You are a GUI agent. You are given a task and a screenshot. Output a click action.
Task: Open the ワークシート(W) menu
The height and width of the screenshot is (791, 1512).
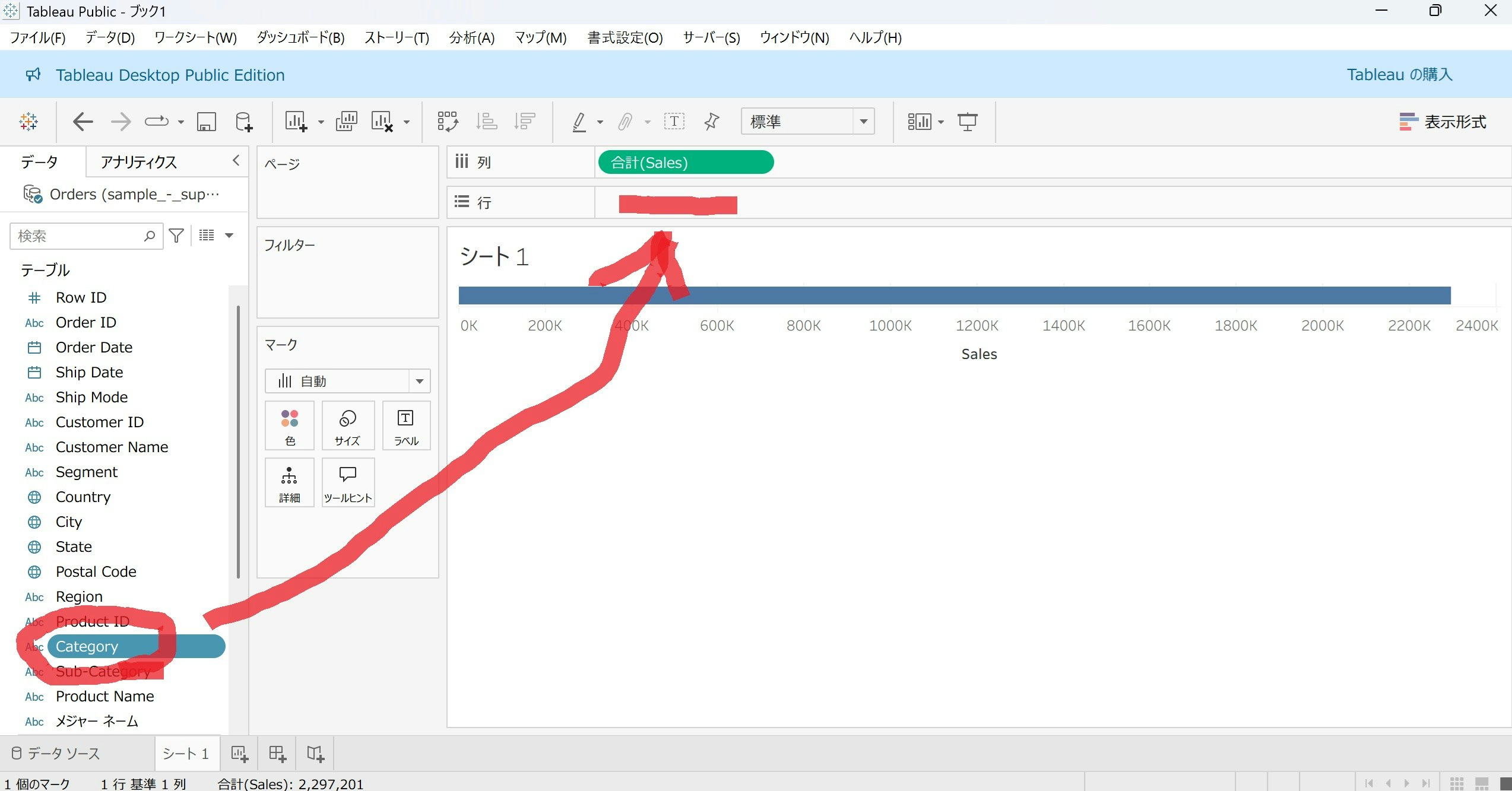[x=195, y=38]
